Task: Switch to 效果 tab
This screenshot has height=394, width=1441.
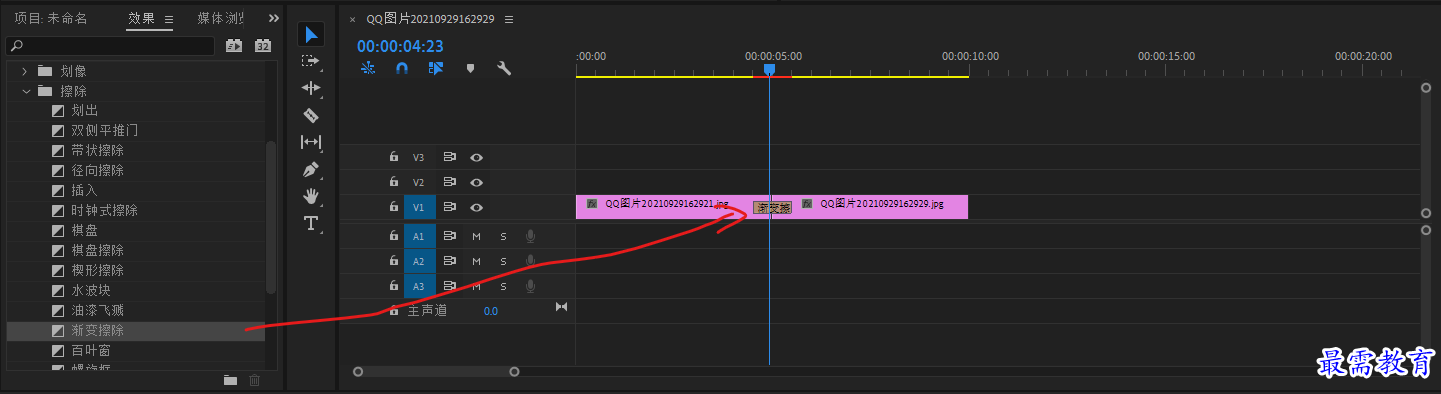Action: (141, 19)
